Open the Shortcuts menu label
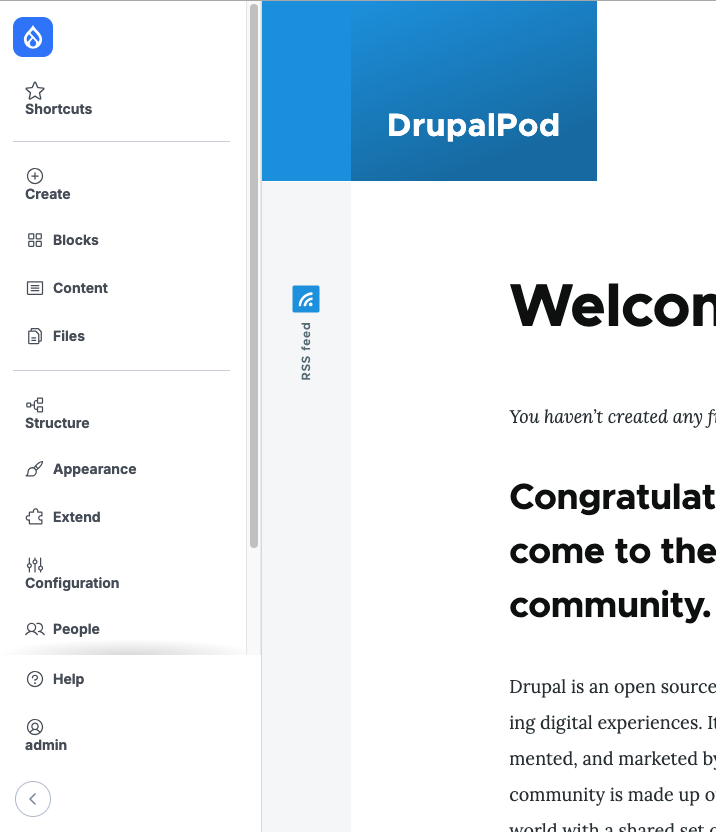The image size is (716, 832). pyautogui.click(x=58, y=109)
